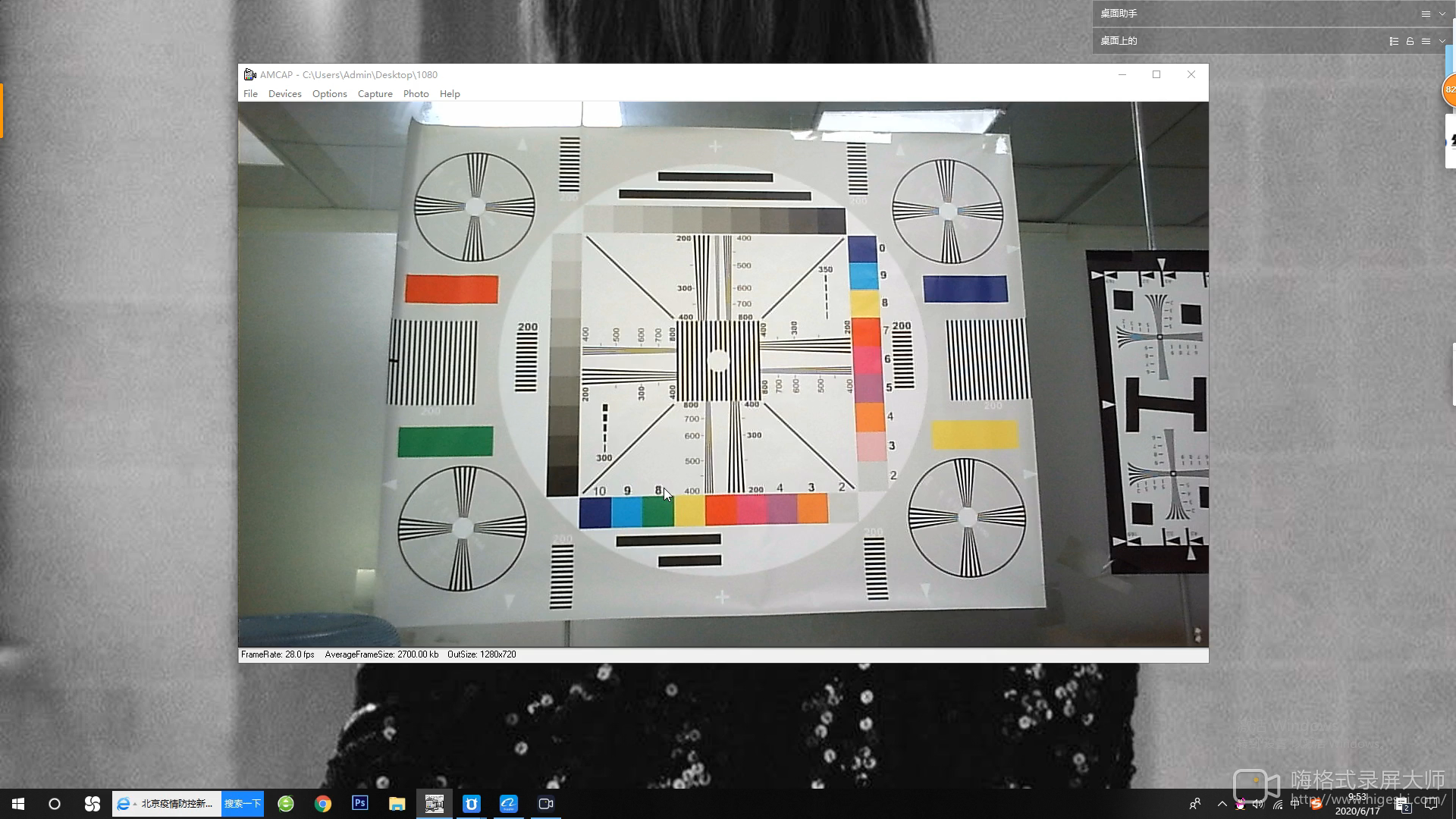Click the AverageFrameSize 2700.00 kb status text
The height and width of the screenshot is (819, 1456).
pos(381,654)
